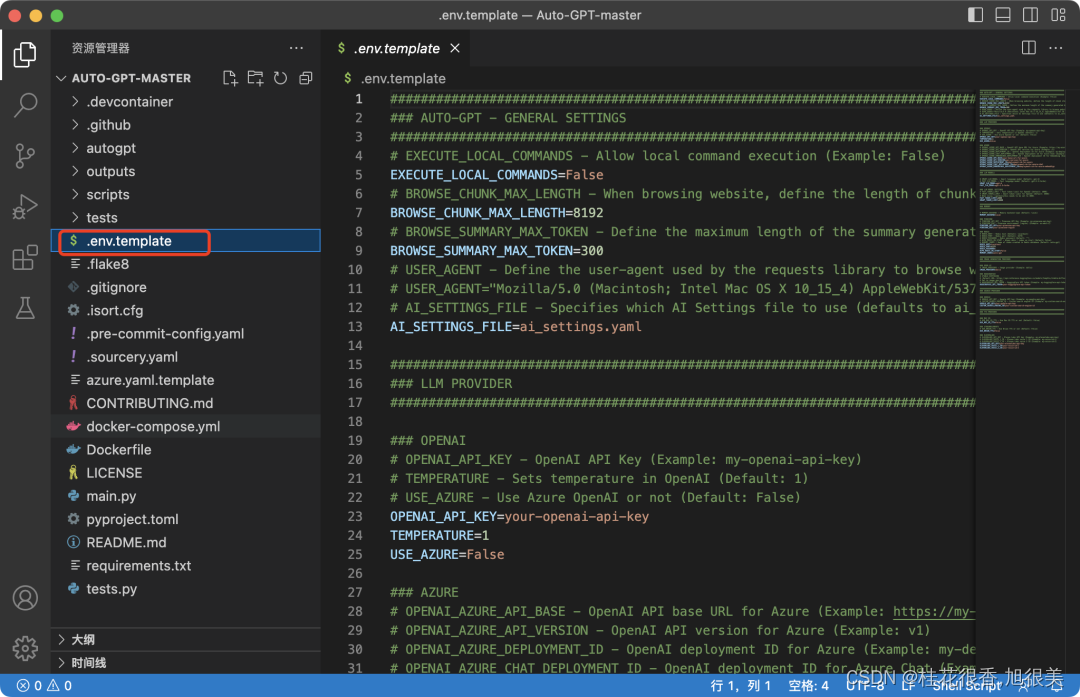
Task: Expand the .devcontainer folder
Action: pyautogui.click(x=186, y=101)
